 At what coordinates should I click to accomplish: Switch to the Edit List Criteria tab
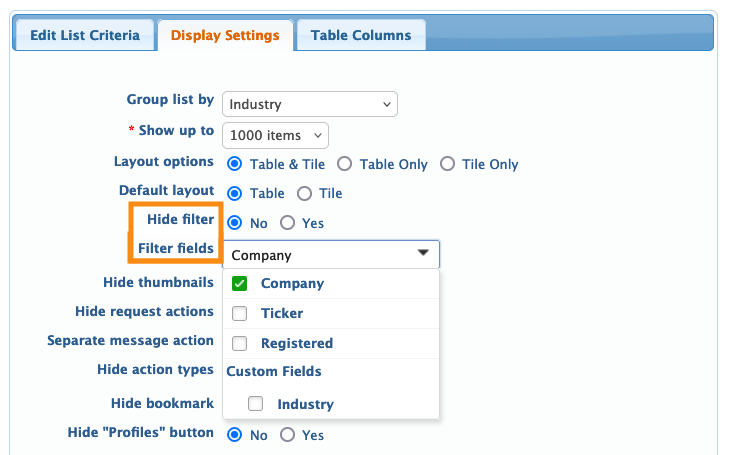(84, 35)
